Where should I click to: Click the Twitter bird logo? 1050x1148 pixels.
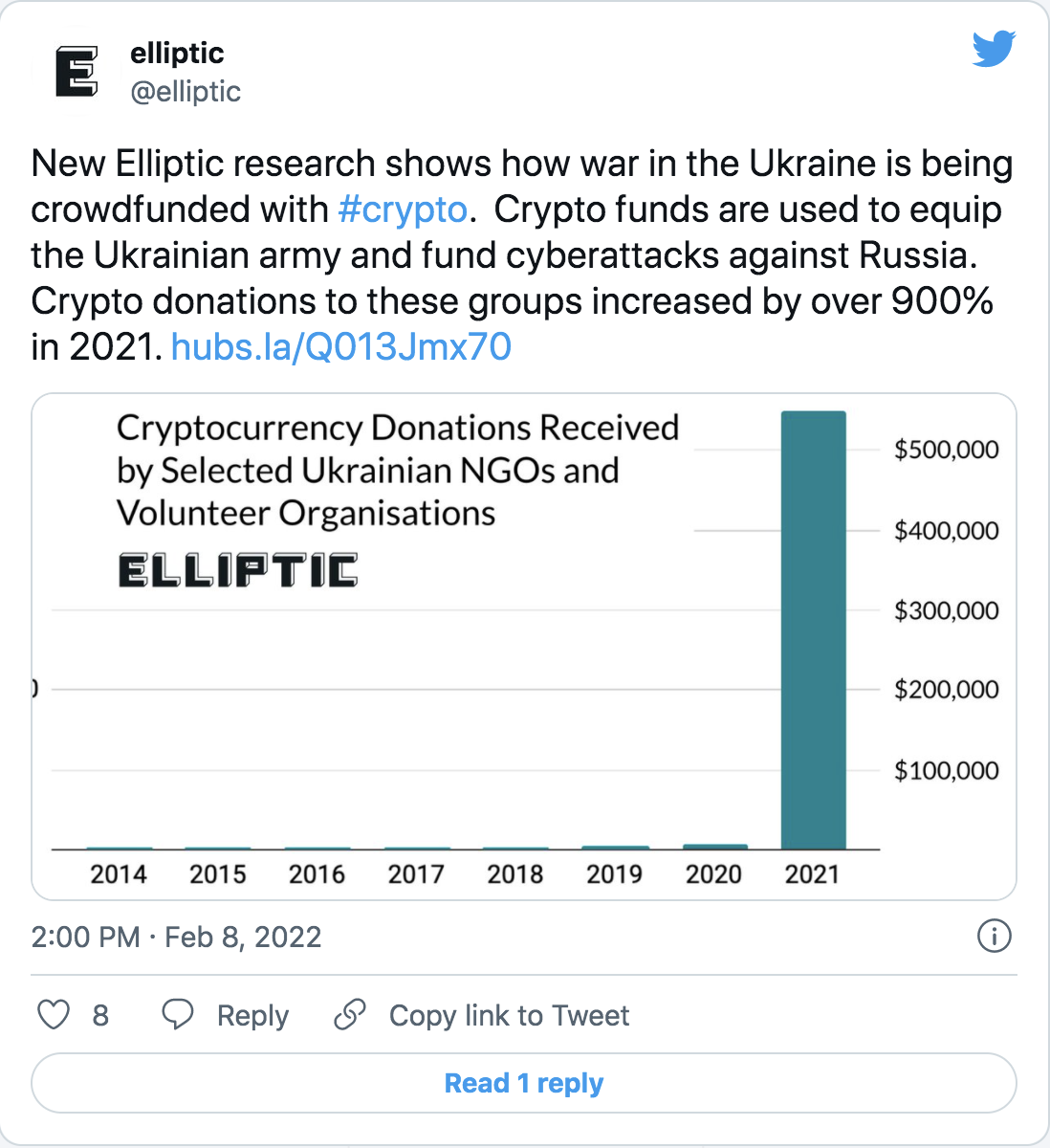click(994, 48)
